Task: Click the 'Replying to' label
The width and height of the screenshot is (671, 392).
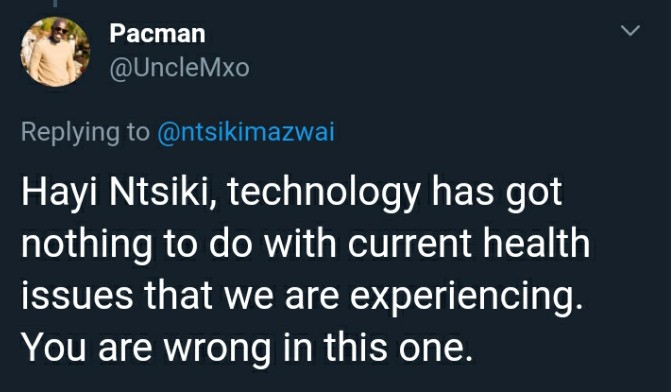Action: click(85, 132)
